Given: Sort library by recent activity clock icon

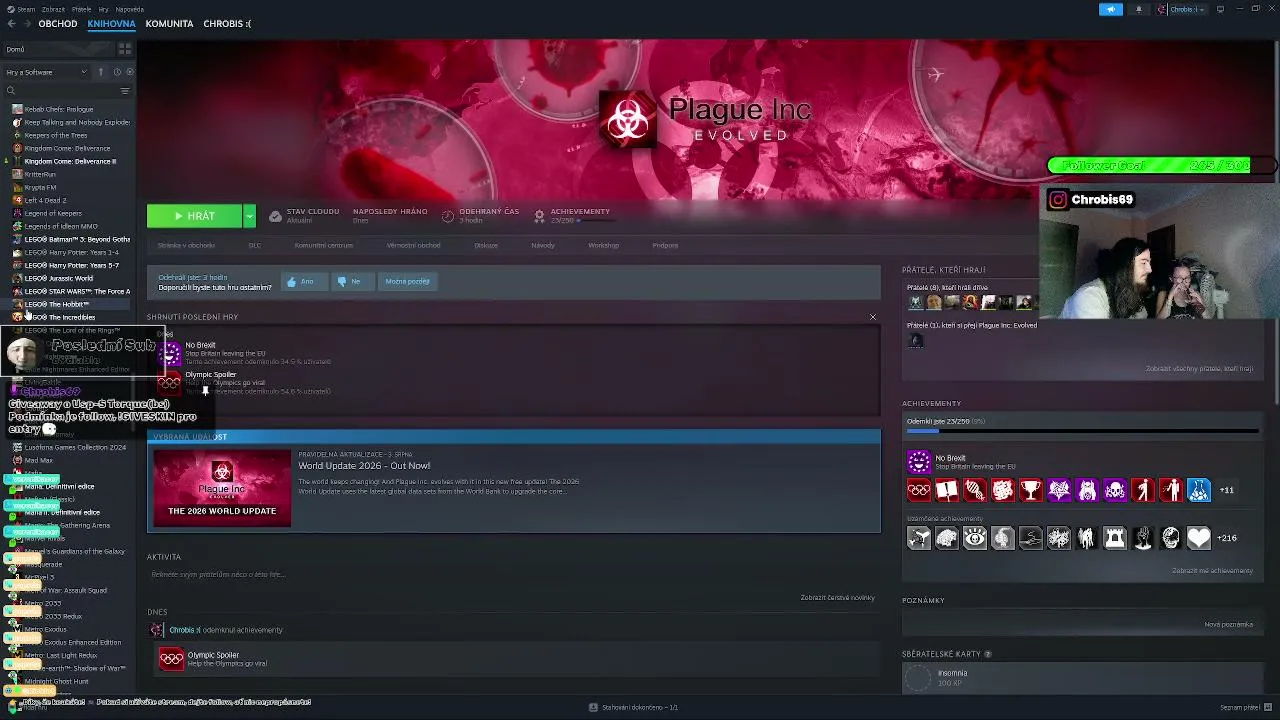Looking at the screenshot, I should click(x=117, y=72).
